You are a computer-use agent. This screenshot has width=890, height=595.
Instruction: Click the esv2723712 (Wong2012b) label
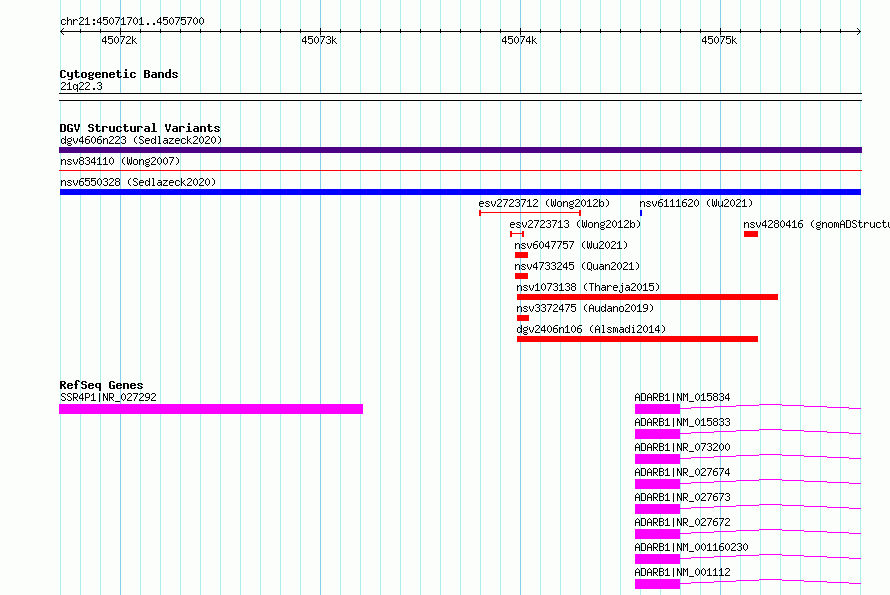click(x=544, y=203)
